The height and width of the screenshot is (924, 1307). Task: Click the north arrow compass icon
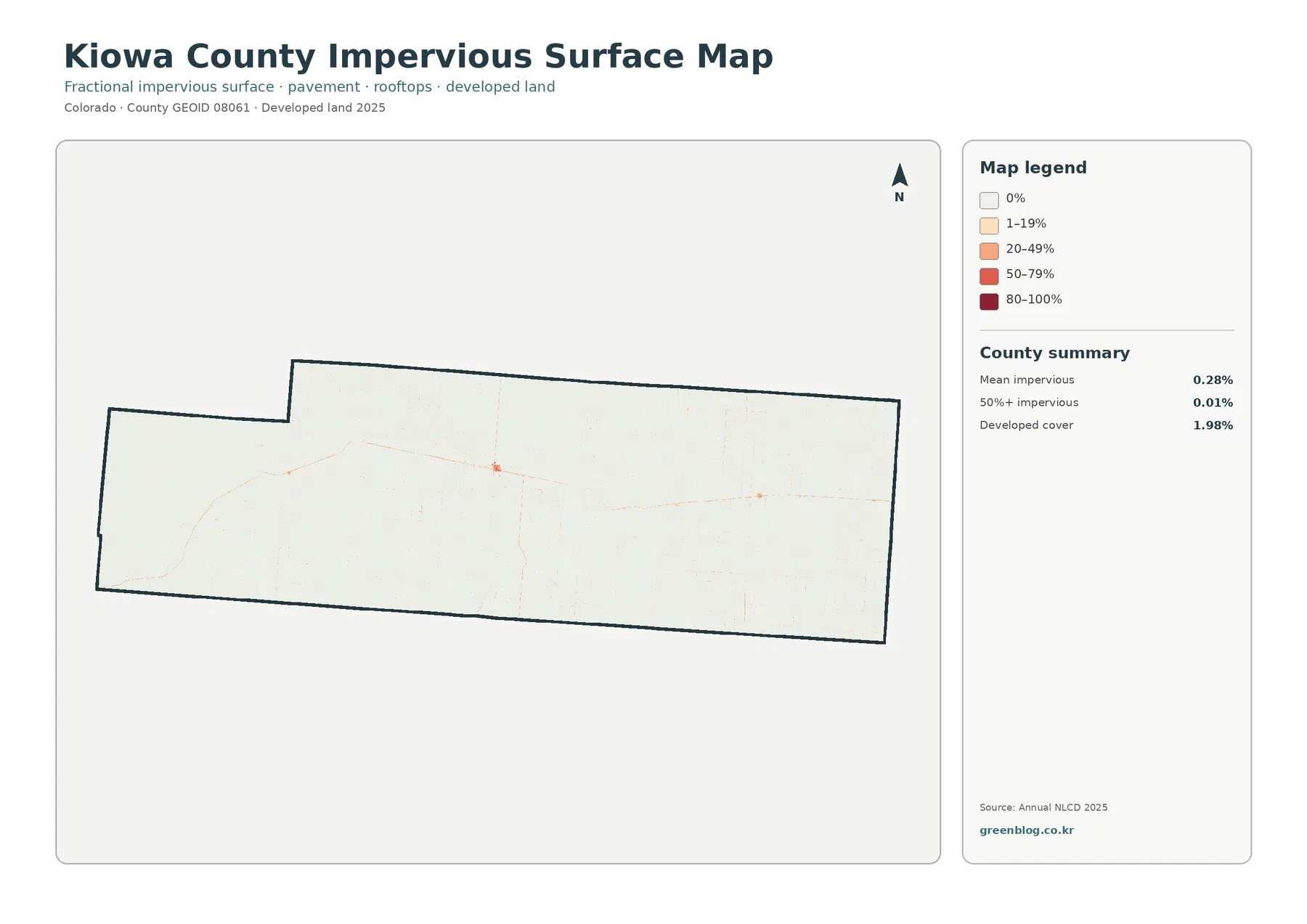(900, 175)
